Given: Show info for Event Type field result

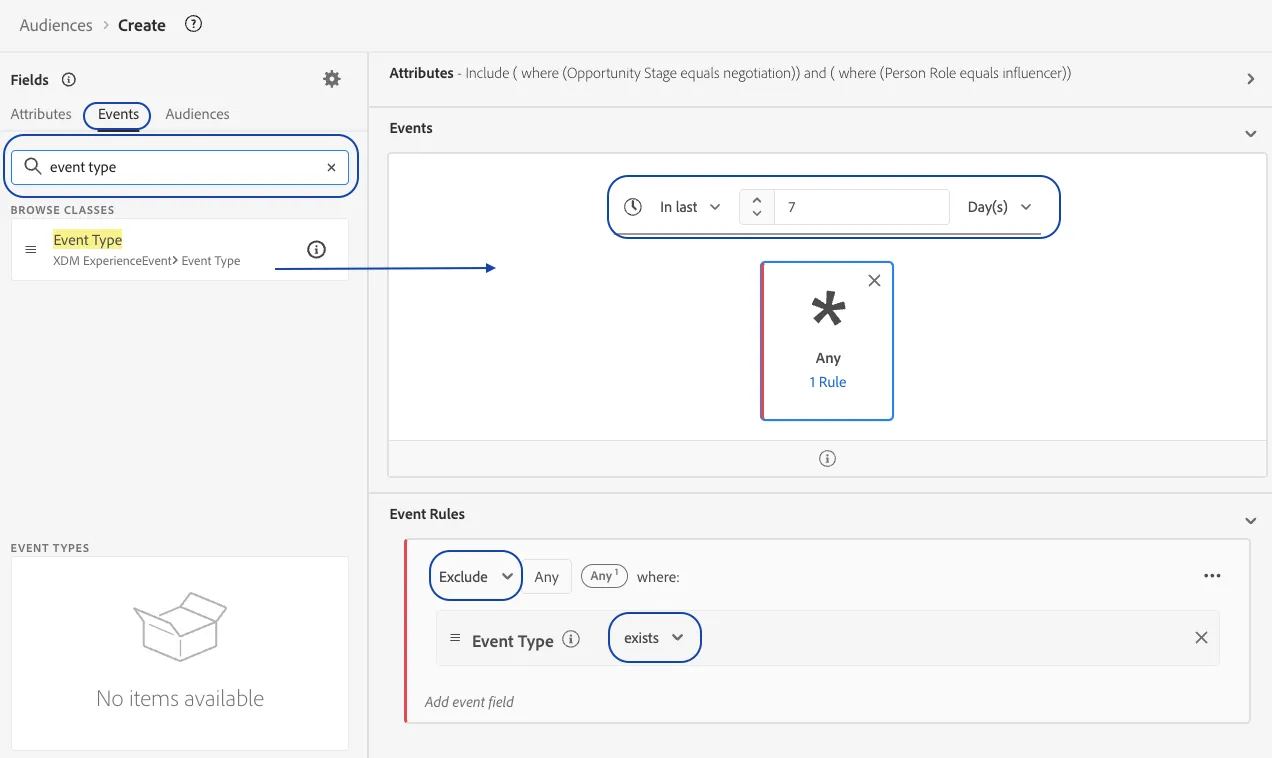Looking at the screenshot, I should point(316,250).
